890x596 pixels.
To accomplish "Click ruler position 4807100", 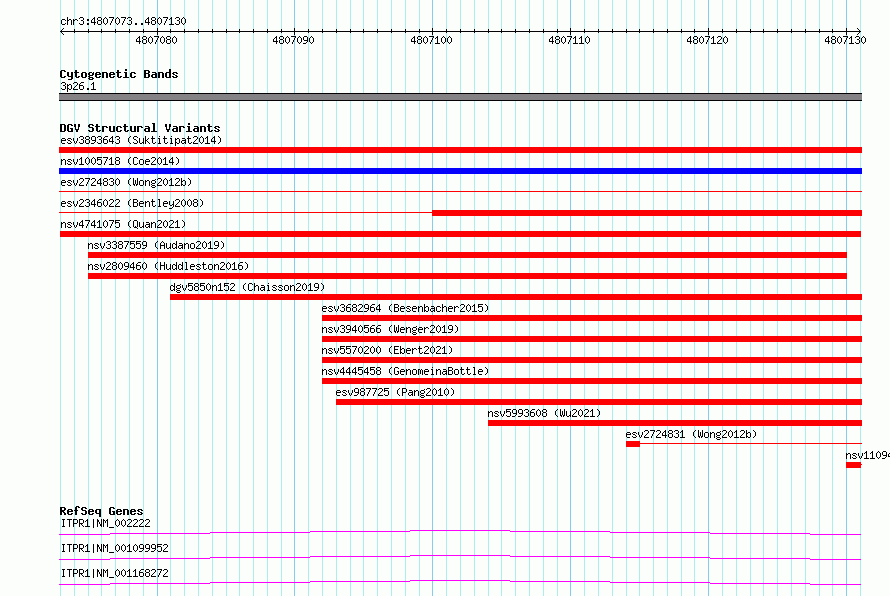I will 431,40.
